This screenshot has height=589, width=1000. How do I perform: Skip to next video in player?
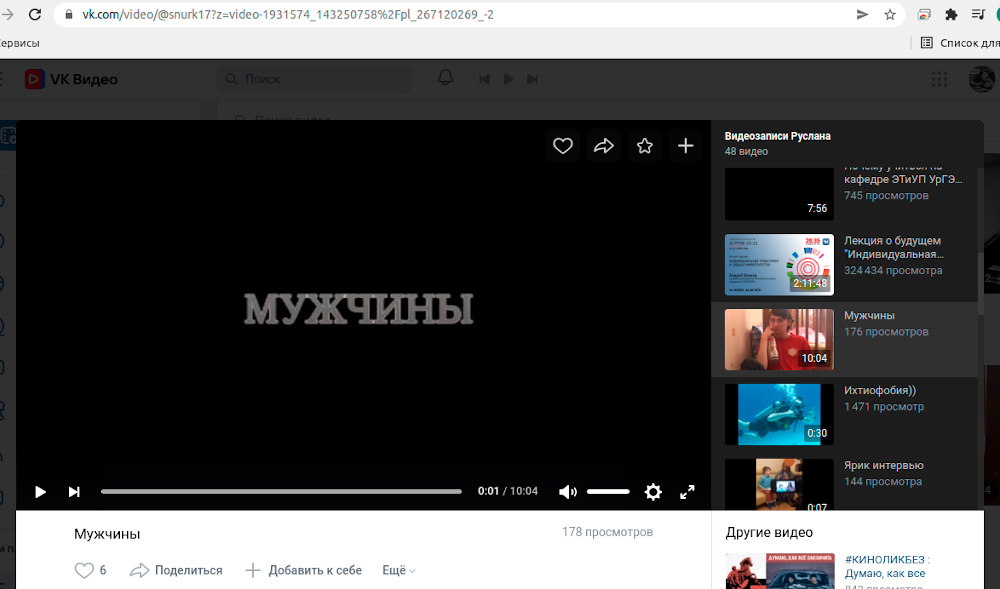(x=74, y=492)
